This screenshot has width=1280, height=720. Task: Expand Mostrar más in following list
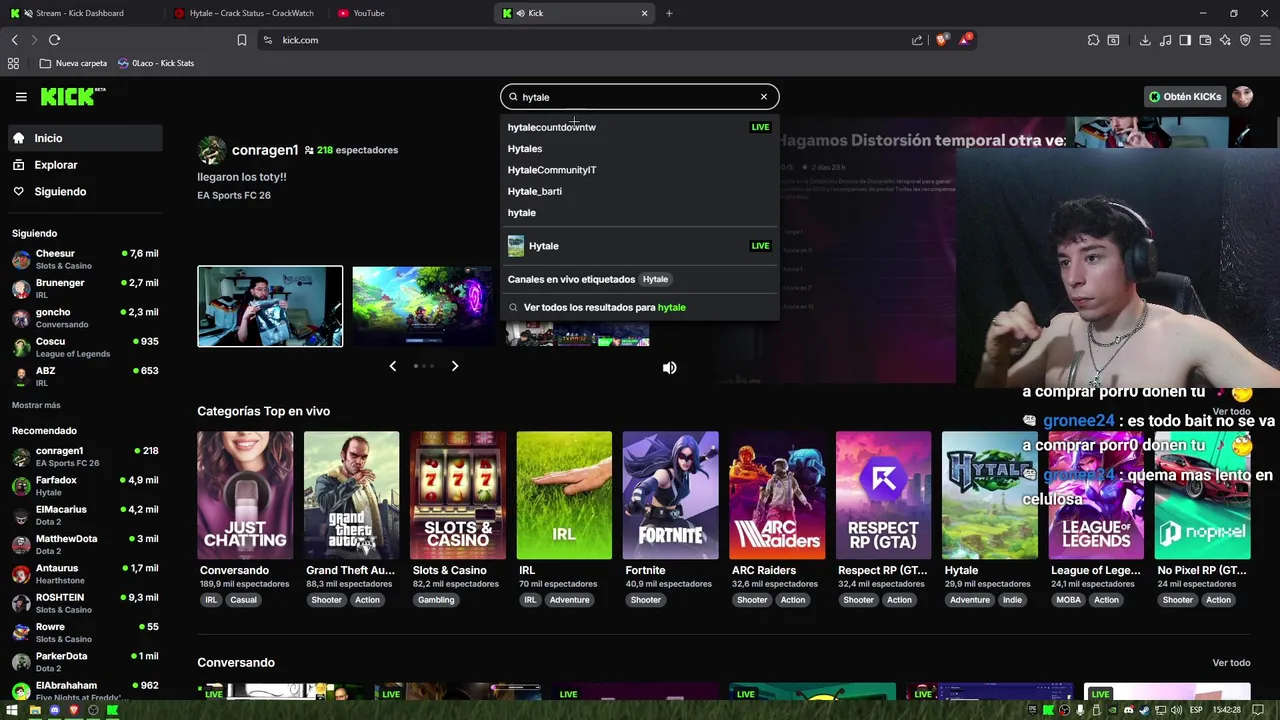coord(36,405)
